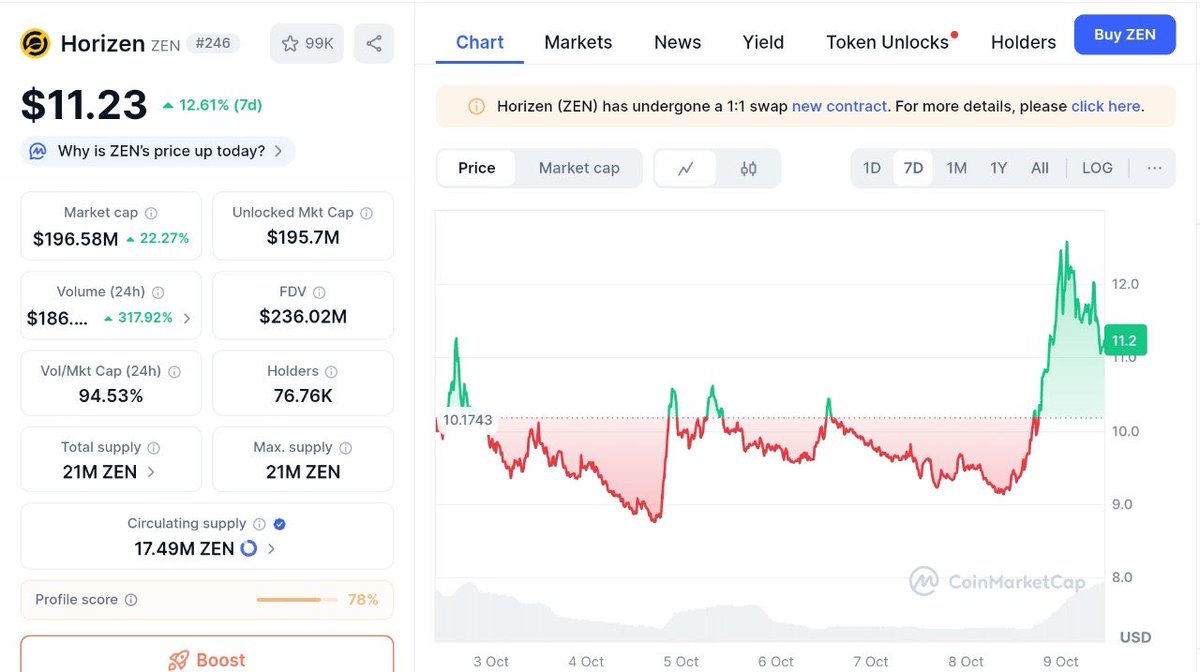Open the News tab
Screen dimensions: 1200x672
point(677,42)
